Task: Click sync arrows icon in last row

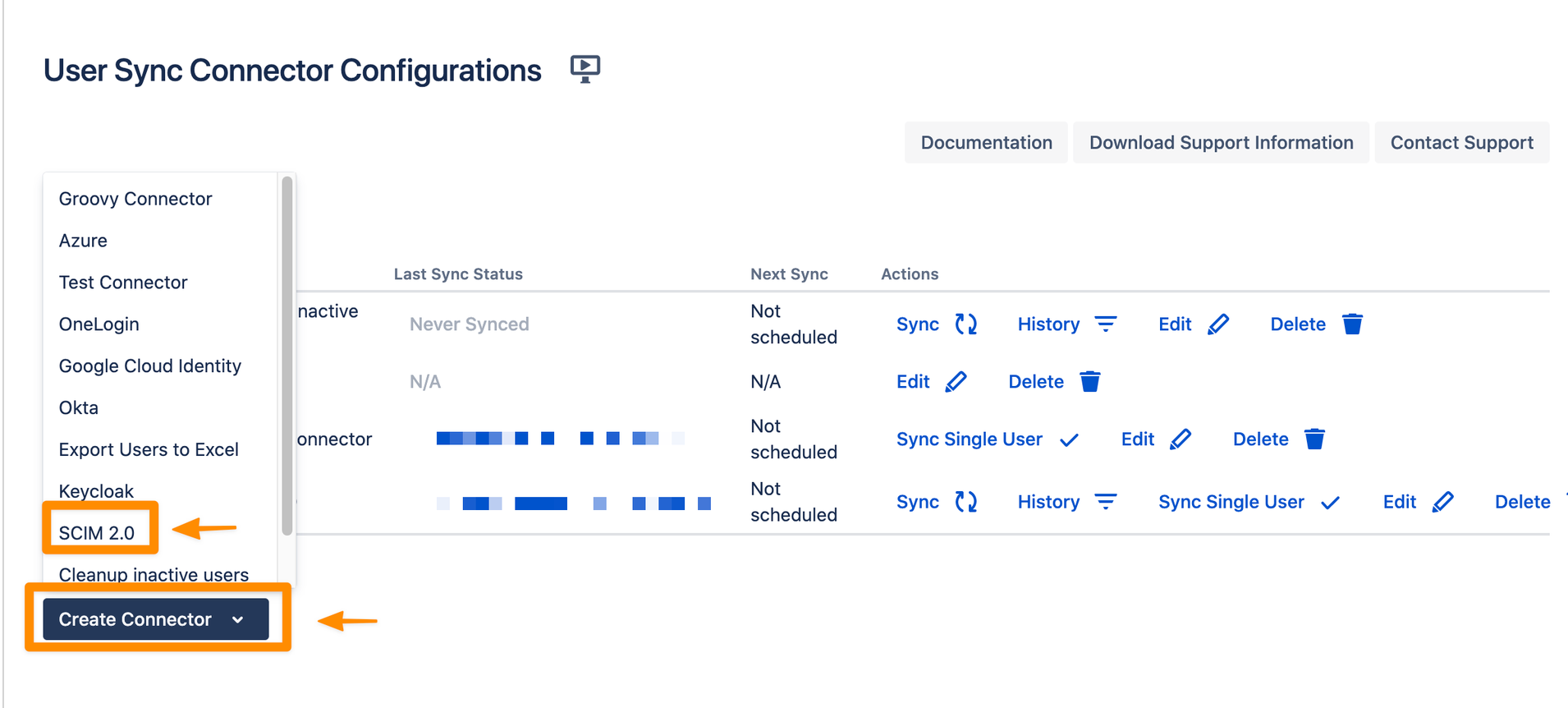Action: 966,502
